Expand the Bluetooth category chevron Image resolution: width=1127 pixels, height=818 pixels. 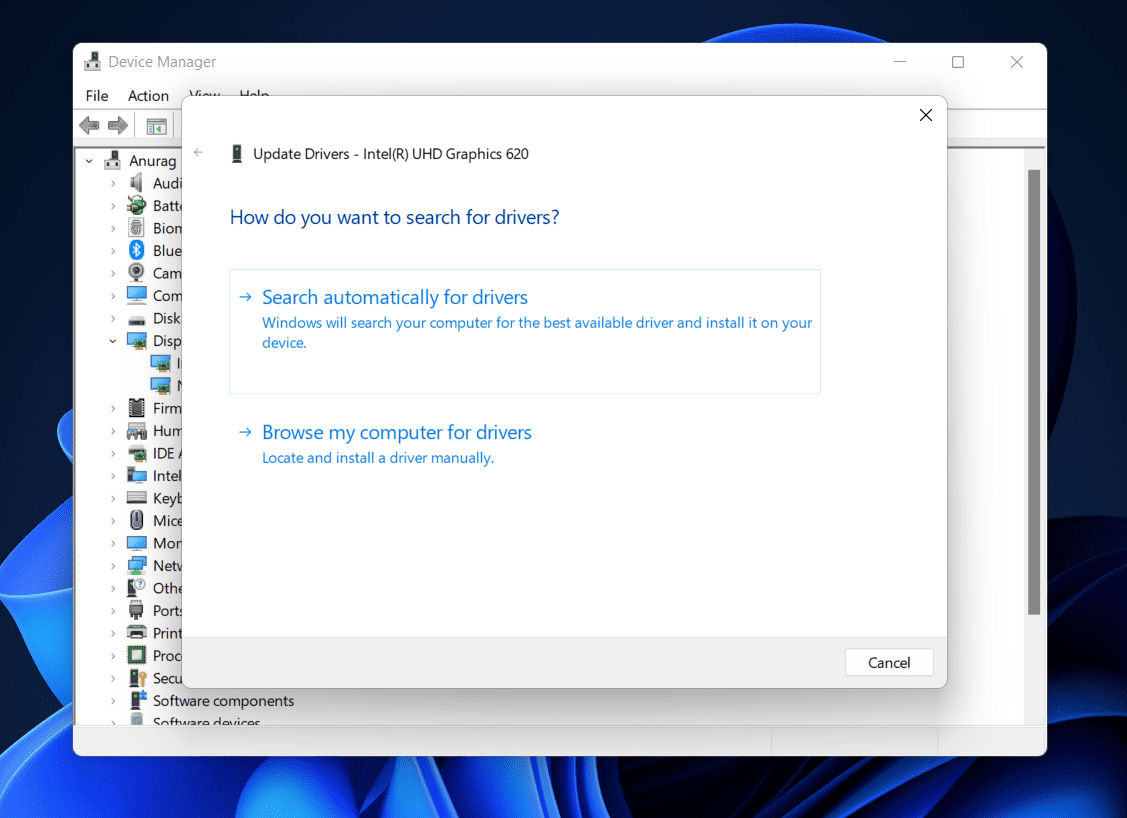(113, 251)
